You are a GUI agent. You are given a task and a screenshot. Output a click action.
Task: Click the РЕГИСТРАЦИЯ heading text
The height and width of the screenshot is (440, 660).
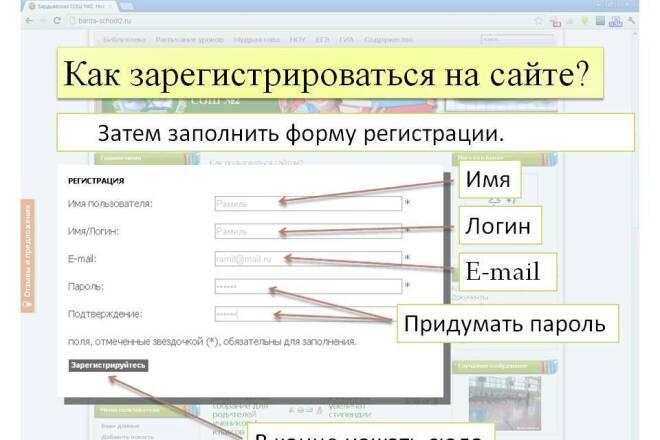click(96, 181)
